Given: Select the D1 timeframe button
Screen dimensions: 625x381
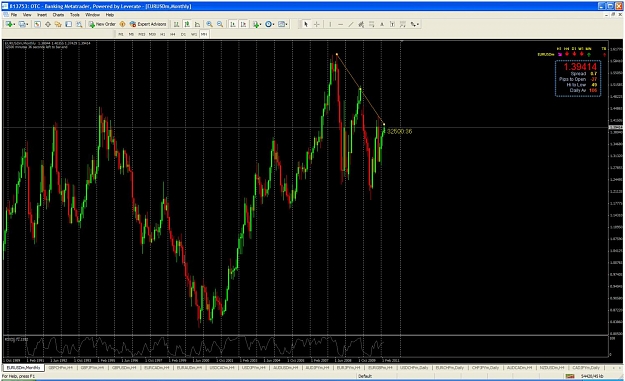Looking at the screenshot, I should point(183,34).
